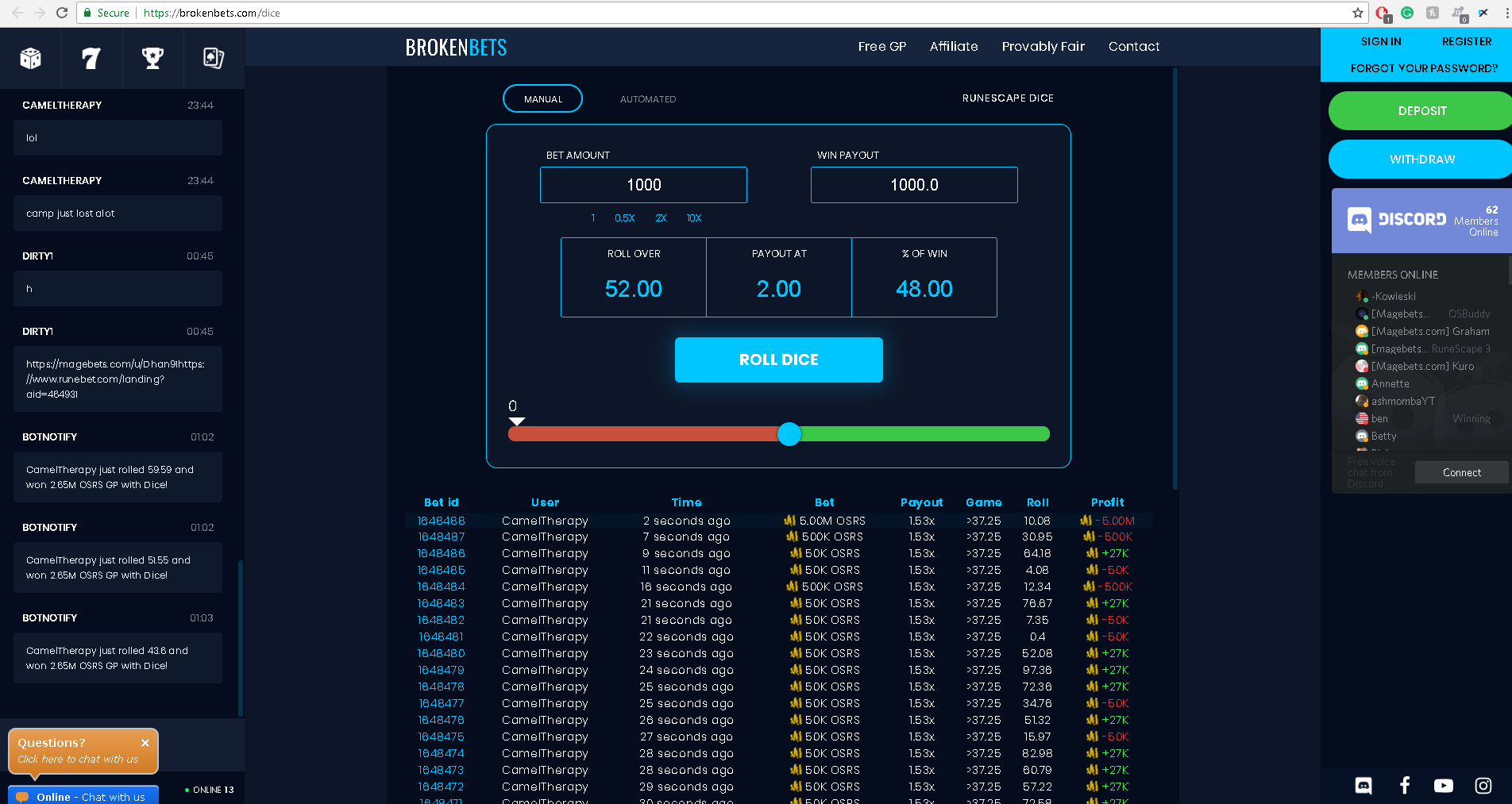Image resolution: width=1512 pixels, height=804 pixels.
Task: Click the chat panel scrollbar
Action: point(241,639)
